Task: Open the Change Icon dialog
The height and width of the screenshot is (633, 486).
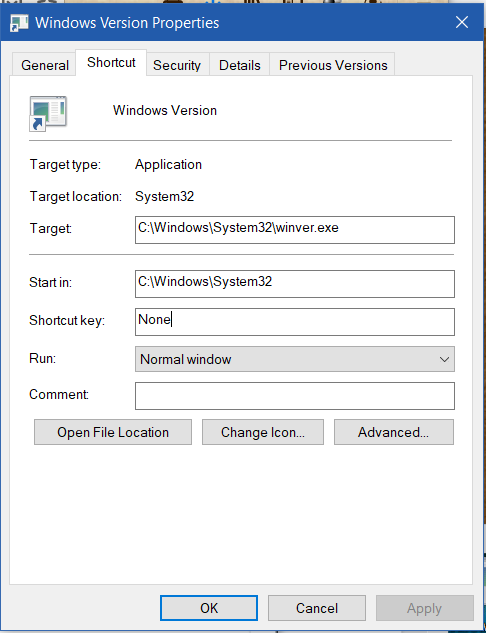Action: [263, 432]
